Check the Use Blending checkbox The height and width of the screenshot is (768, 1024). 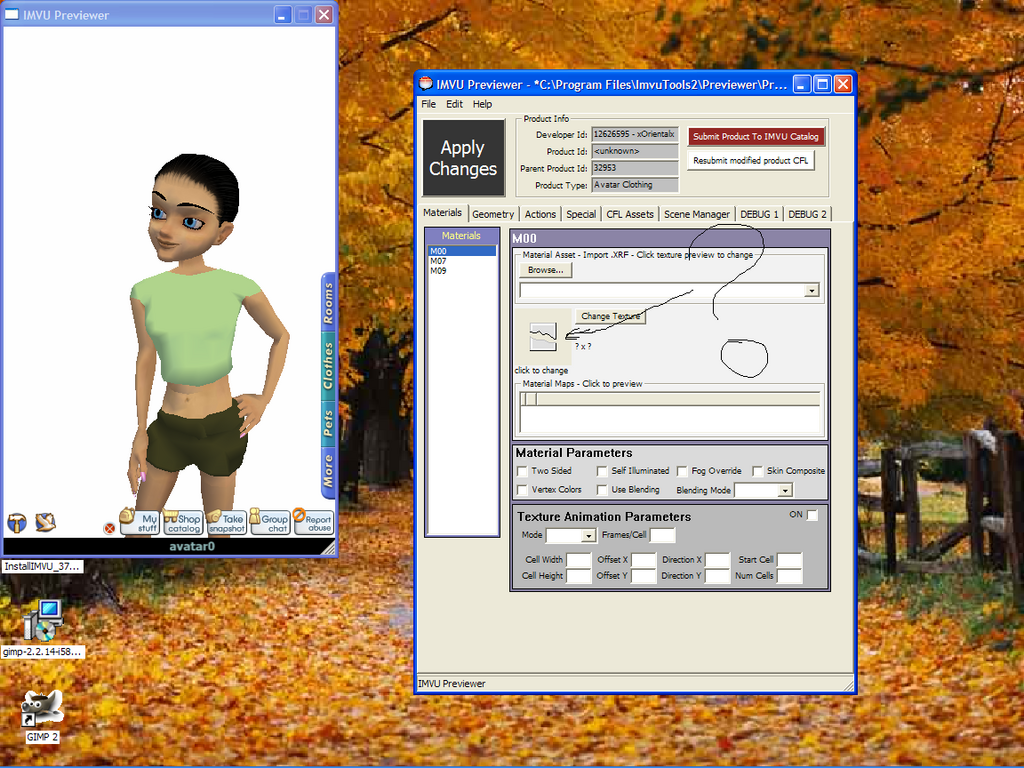[x=601, y=490]
